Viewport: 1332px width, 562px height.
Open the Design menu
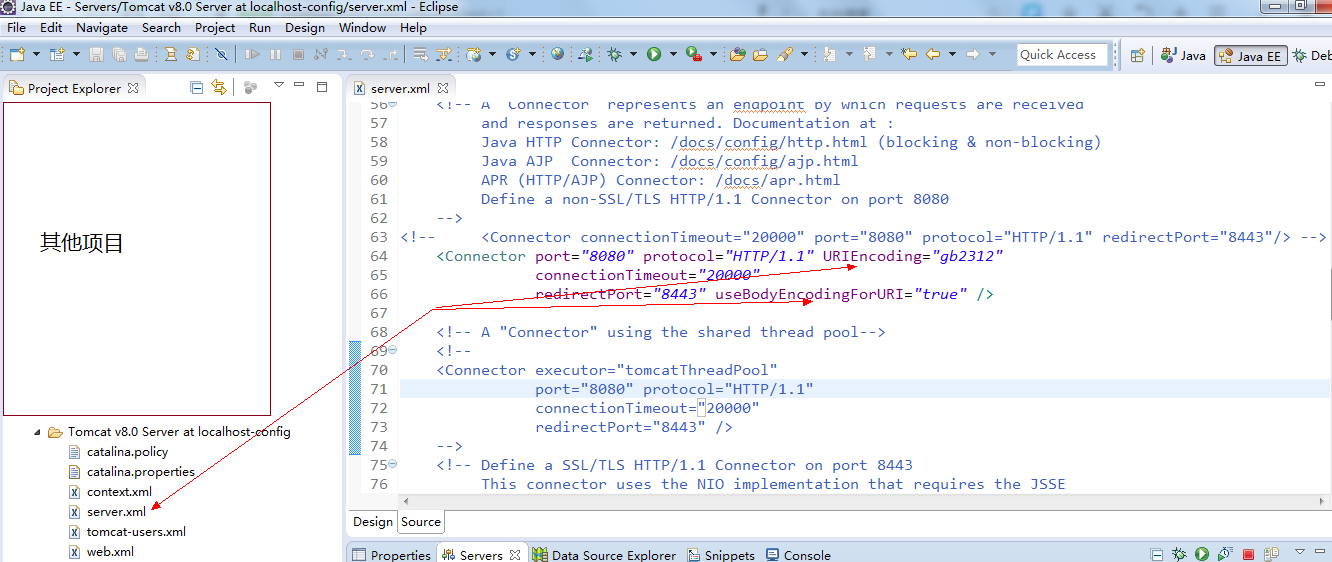click(x=305, y=28)
